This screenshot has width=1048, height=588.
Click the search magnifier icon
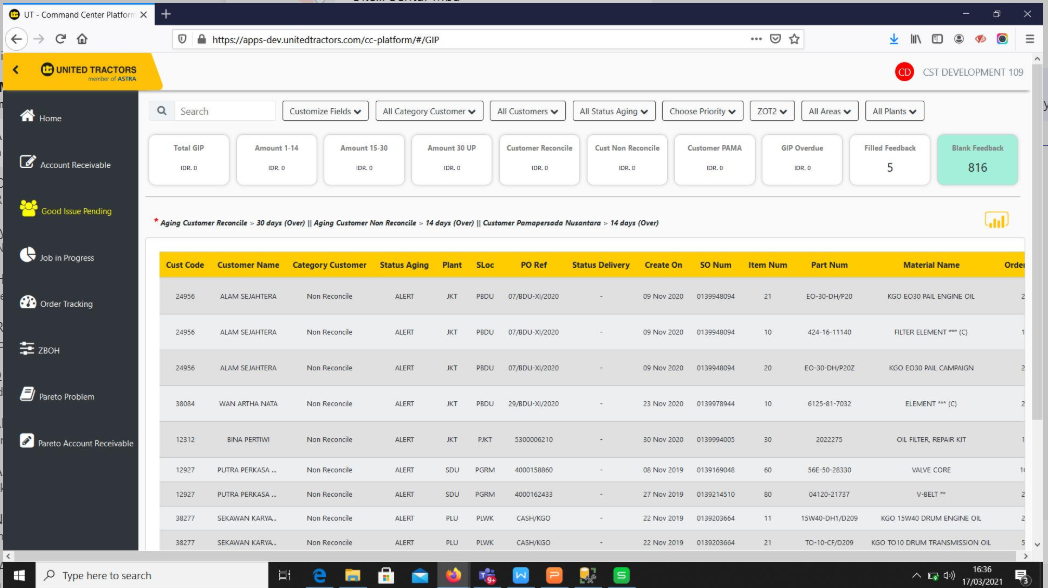(x=162, y=111)
